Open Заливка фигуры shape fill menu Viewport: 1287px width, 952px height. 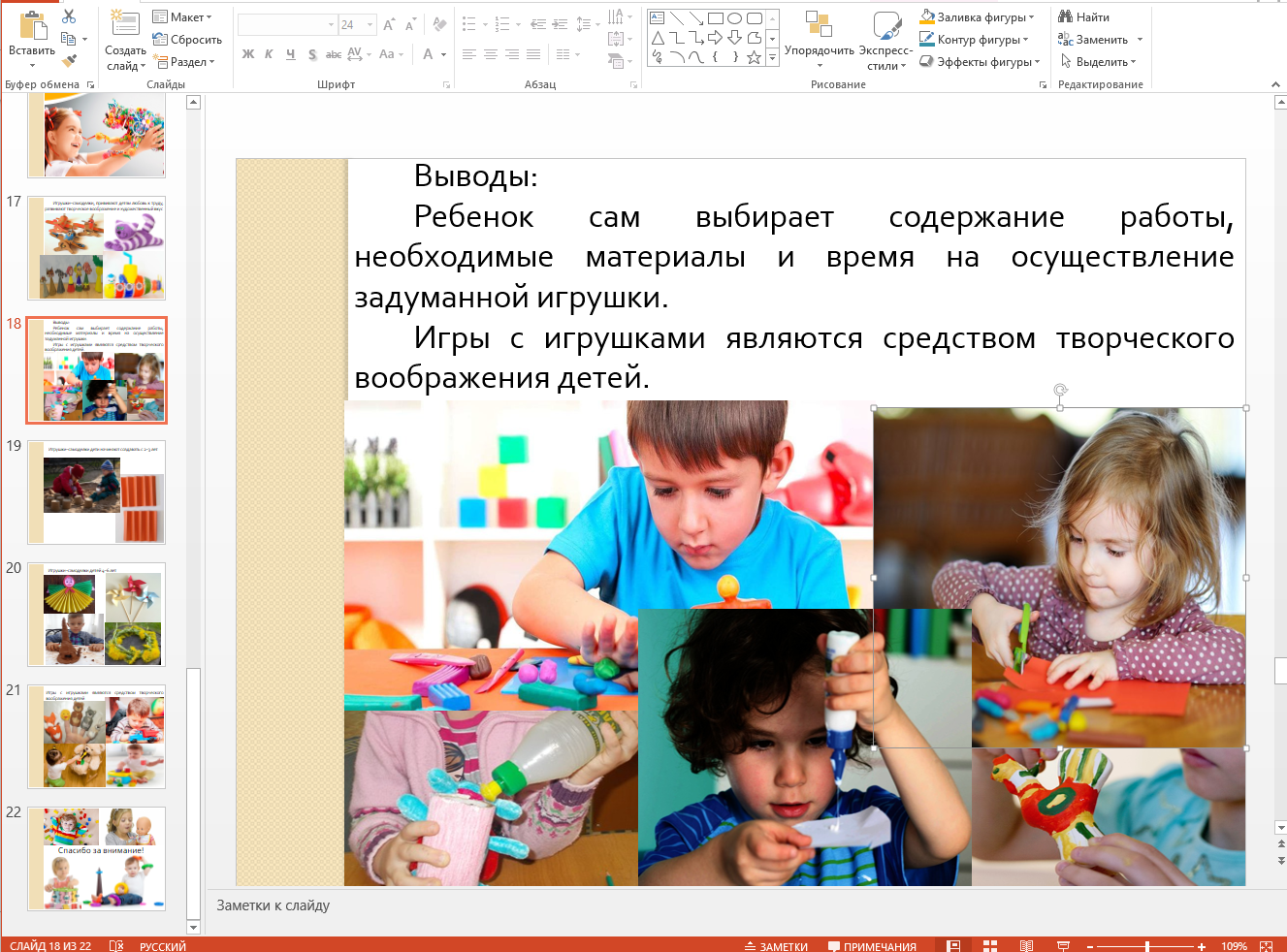click(977, 16)
